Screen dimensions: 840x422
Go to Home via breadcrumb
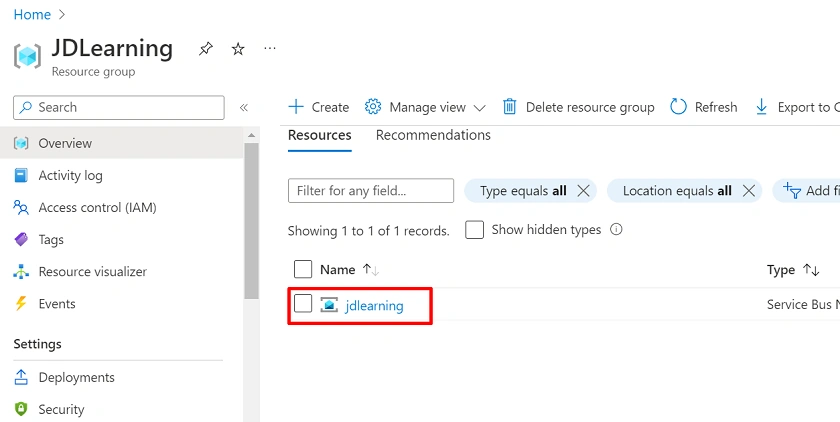(x=32, y=14)
